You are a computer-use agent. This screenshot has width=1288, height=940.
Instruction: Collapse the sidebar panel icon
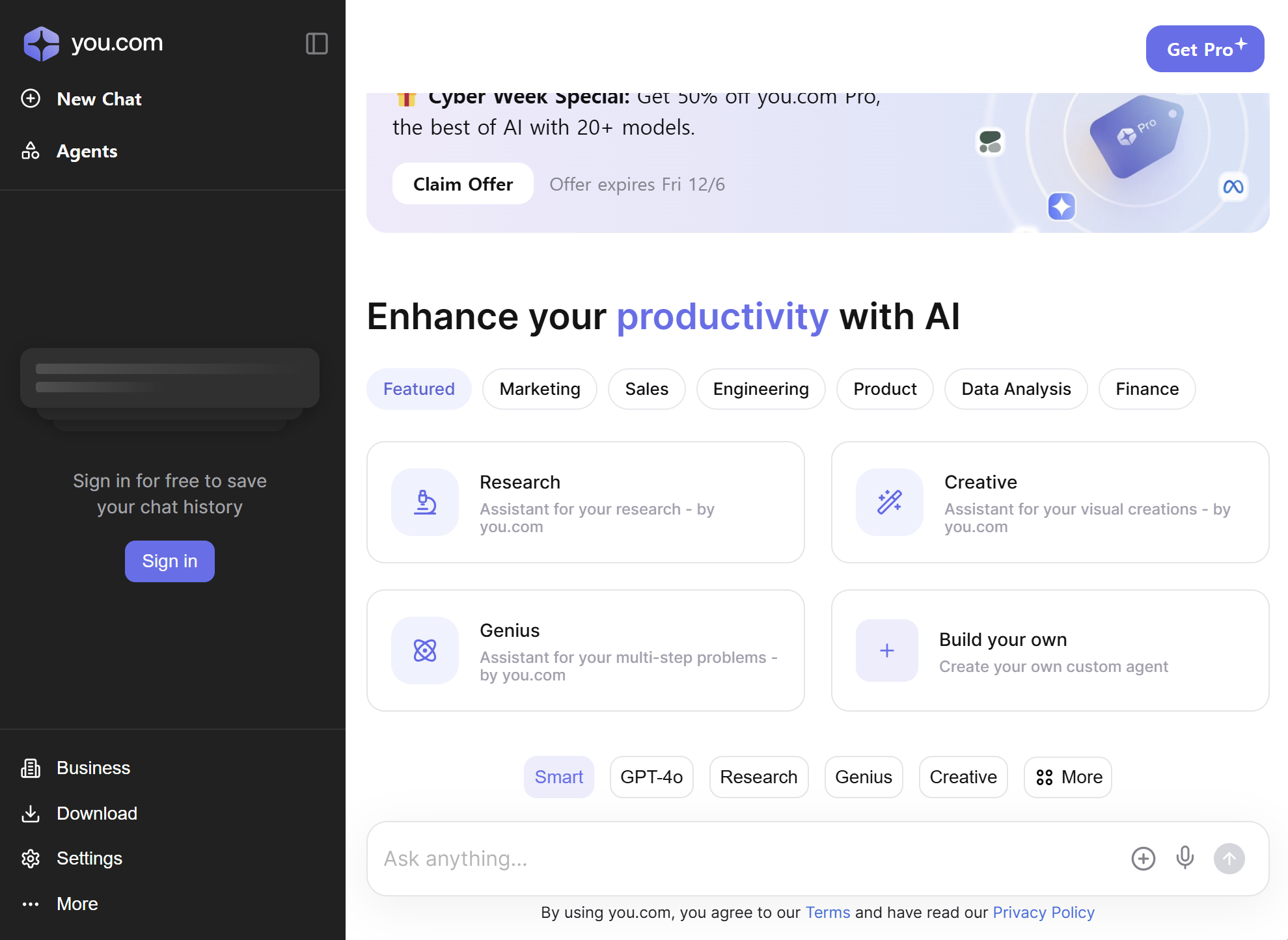coord(317,44)
